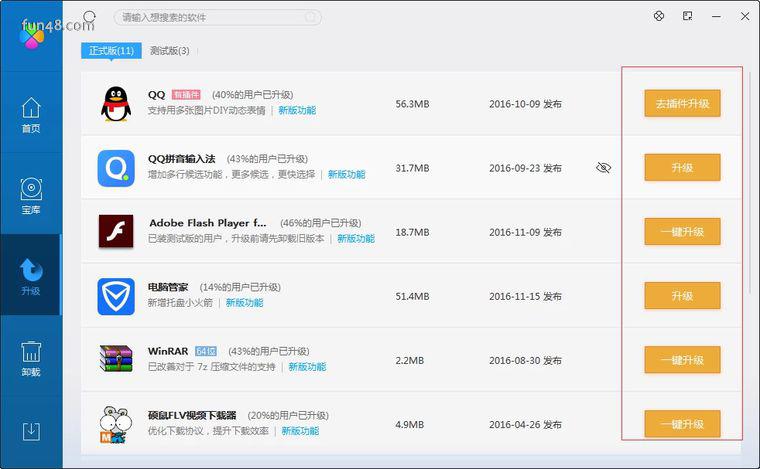Click 一键升级 for 硕鼠FLV视频下载器
The height and width of the screenshot is (469, 760).
tap(682, 424)
